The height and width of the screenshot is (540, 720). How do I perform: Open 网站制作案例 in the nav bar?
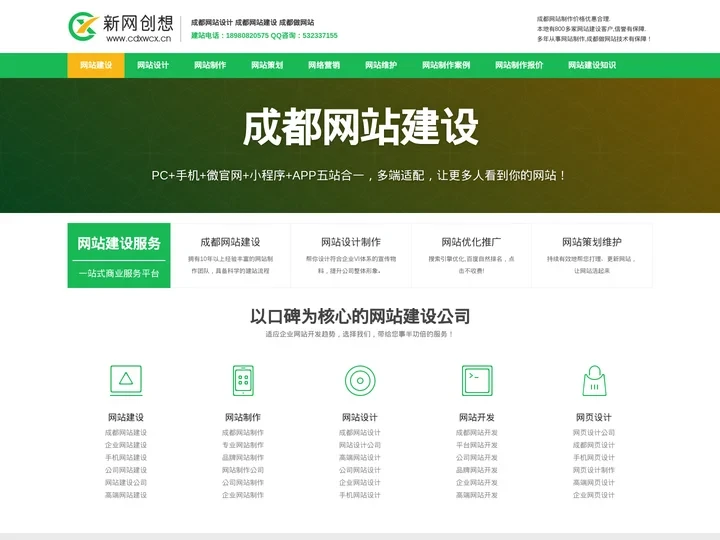pyautogui.click(x=446, y=65)
